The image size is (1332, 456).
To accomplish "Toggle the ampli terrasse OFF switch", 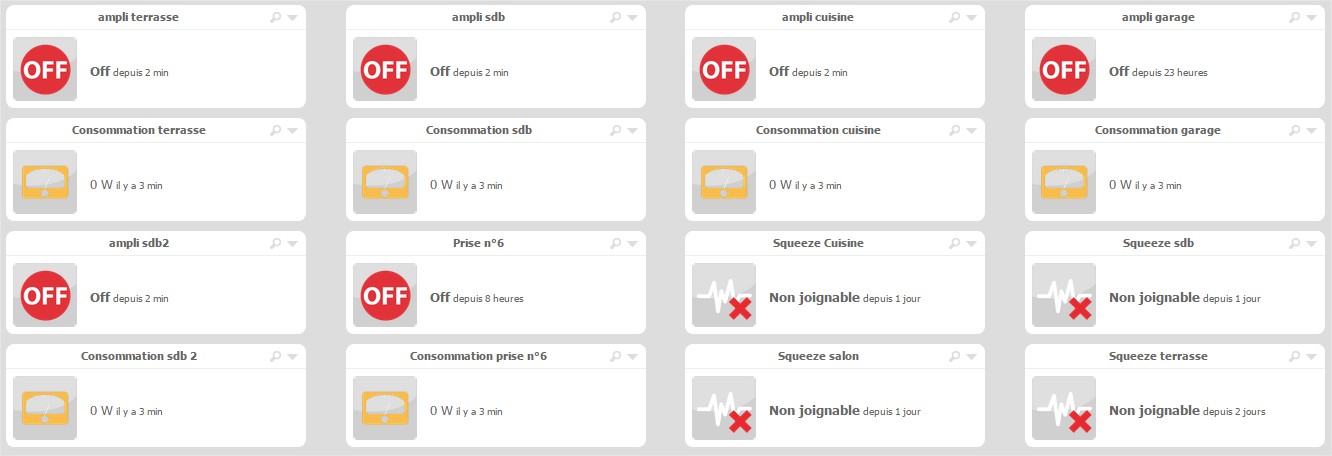I will (x=45, y=69).
